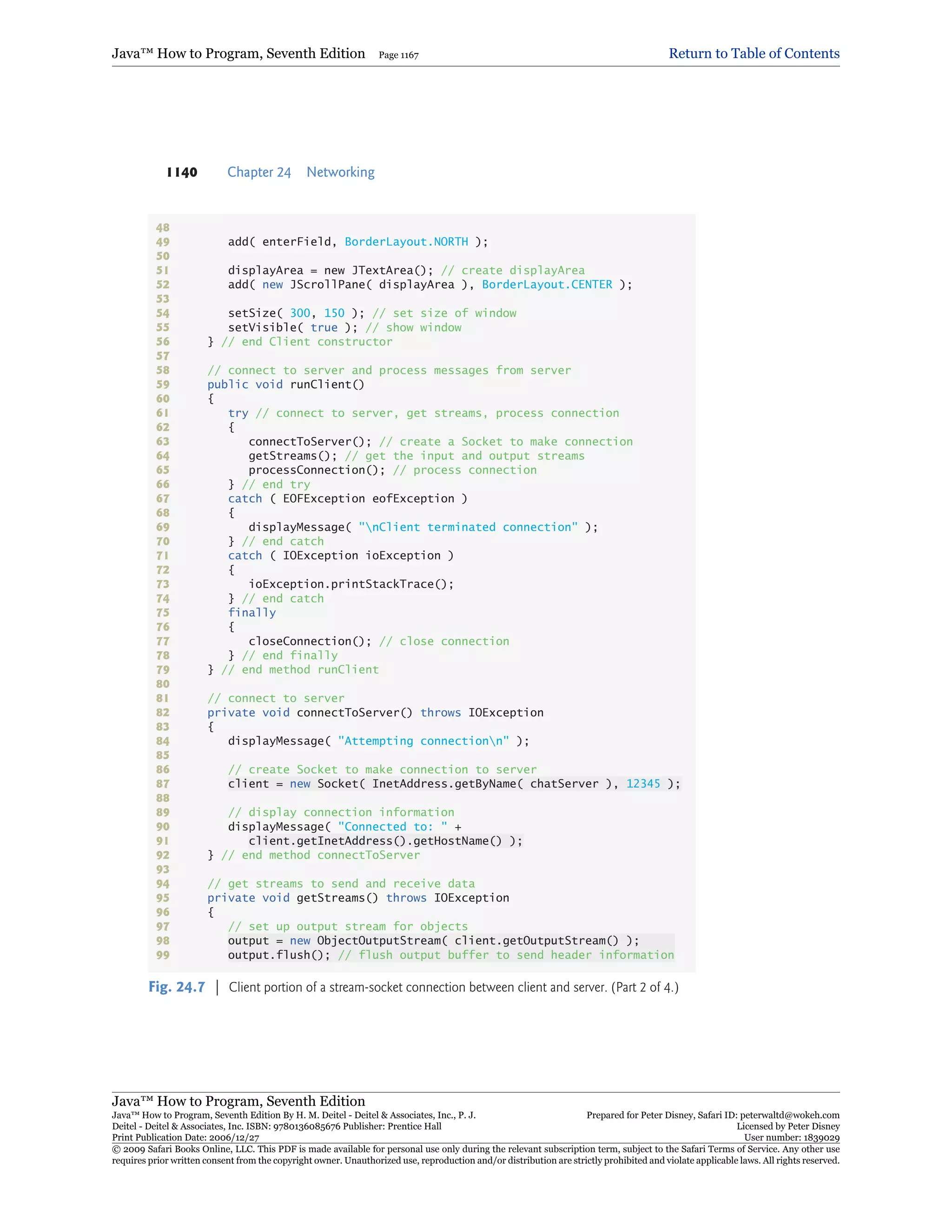Click the footer title Java How to Program
Viewport: 952px width, 1232px height.
pos(238,1101)
